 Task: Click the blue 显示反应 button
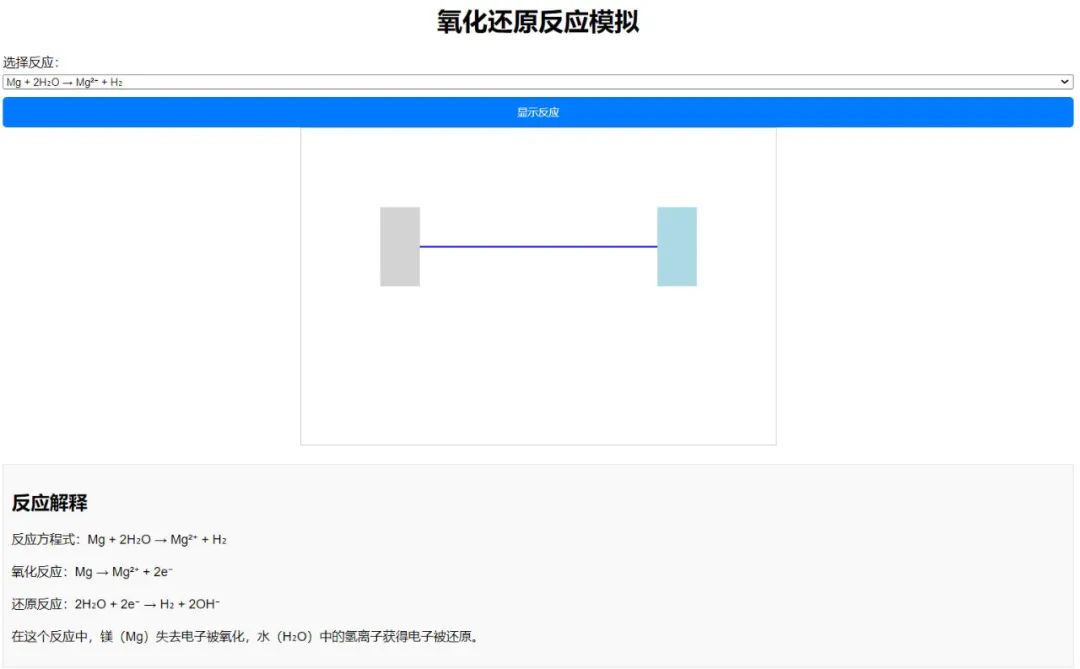point(538,112)
